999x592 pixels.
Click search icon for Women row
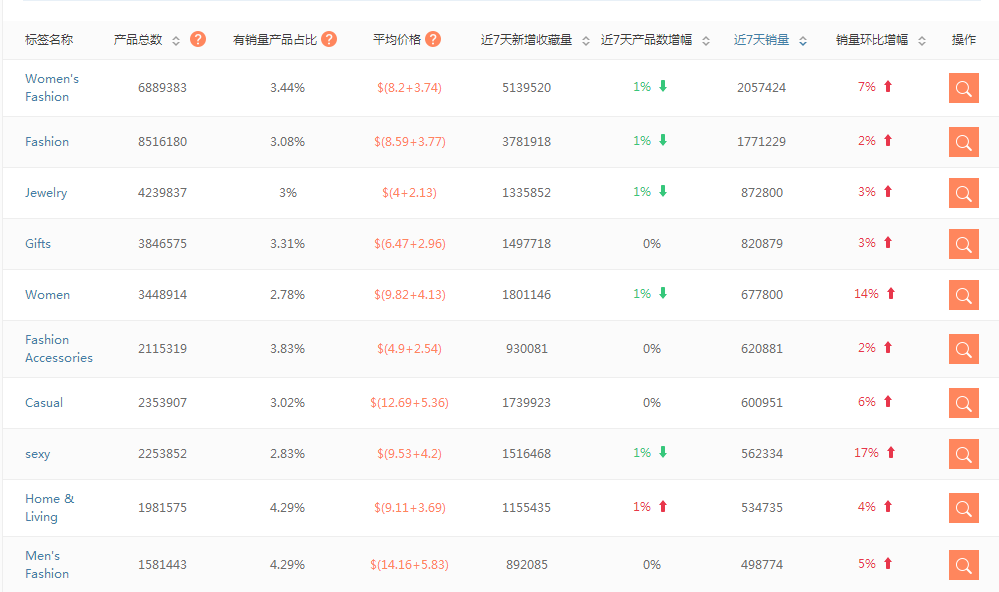963,295
